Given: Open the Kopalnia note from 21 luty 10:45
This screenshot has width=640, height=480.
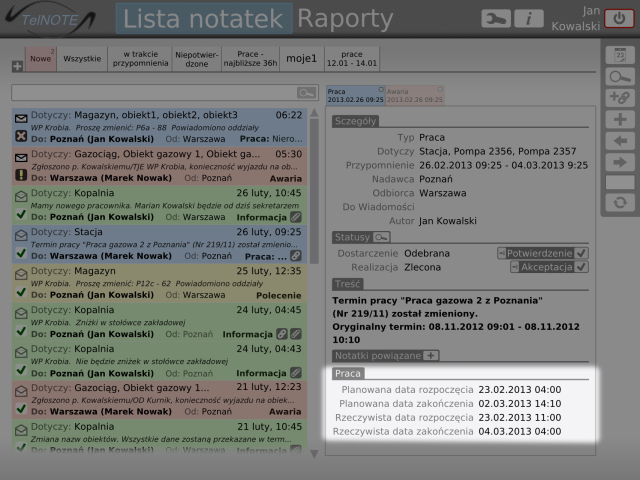Looking at the screenshot, I should (x=160, y=438).
